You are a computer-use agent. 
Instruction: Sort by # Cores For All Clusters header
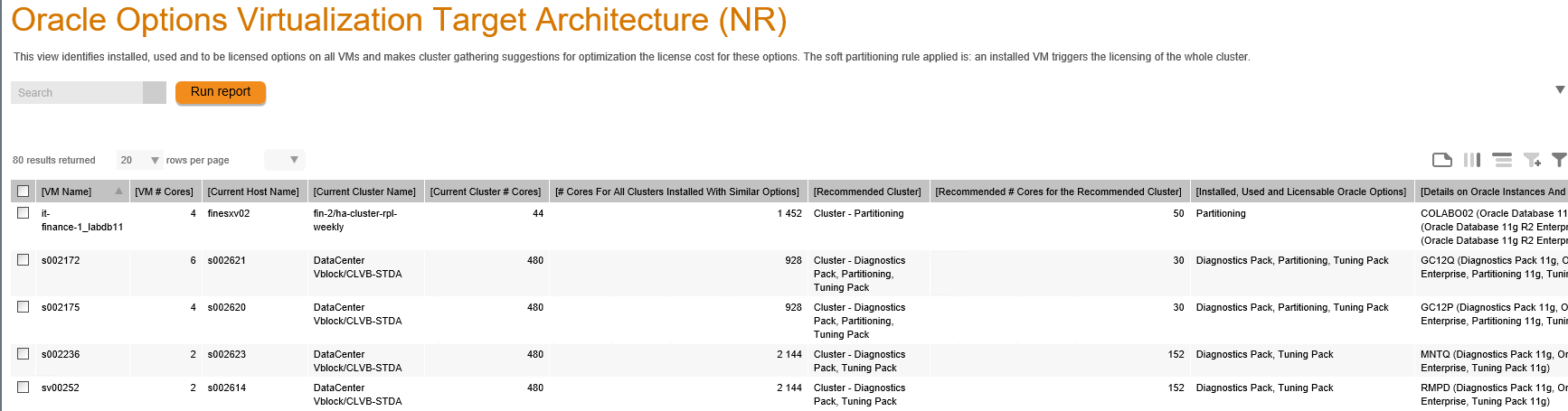click(x=677, y=191)
